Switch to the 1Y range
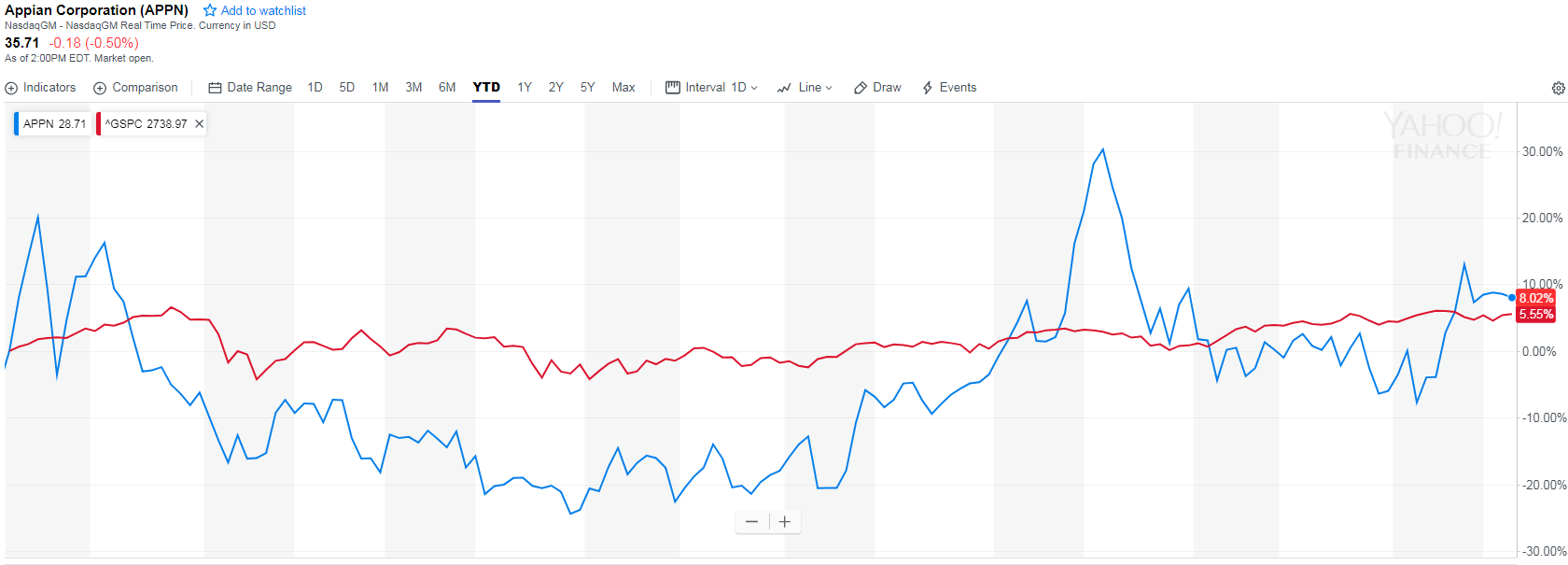 click(x=525, y=88)
